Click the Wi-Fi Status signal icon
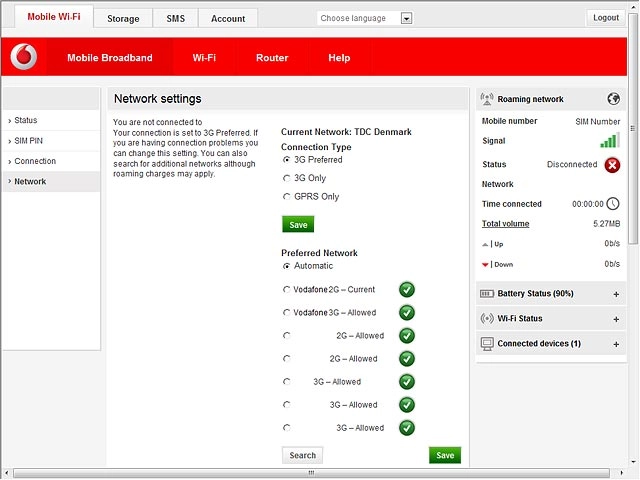The width and height of the screenshot is (640, 480). coord(487,318)
